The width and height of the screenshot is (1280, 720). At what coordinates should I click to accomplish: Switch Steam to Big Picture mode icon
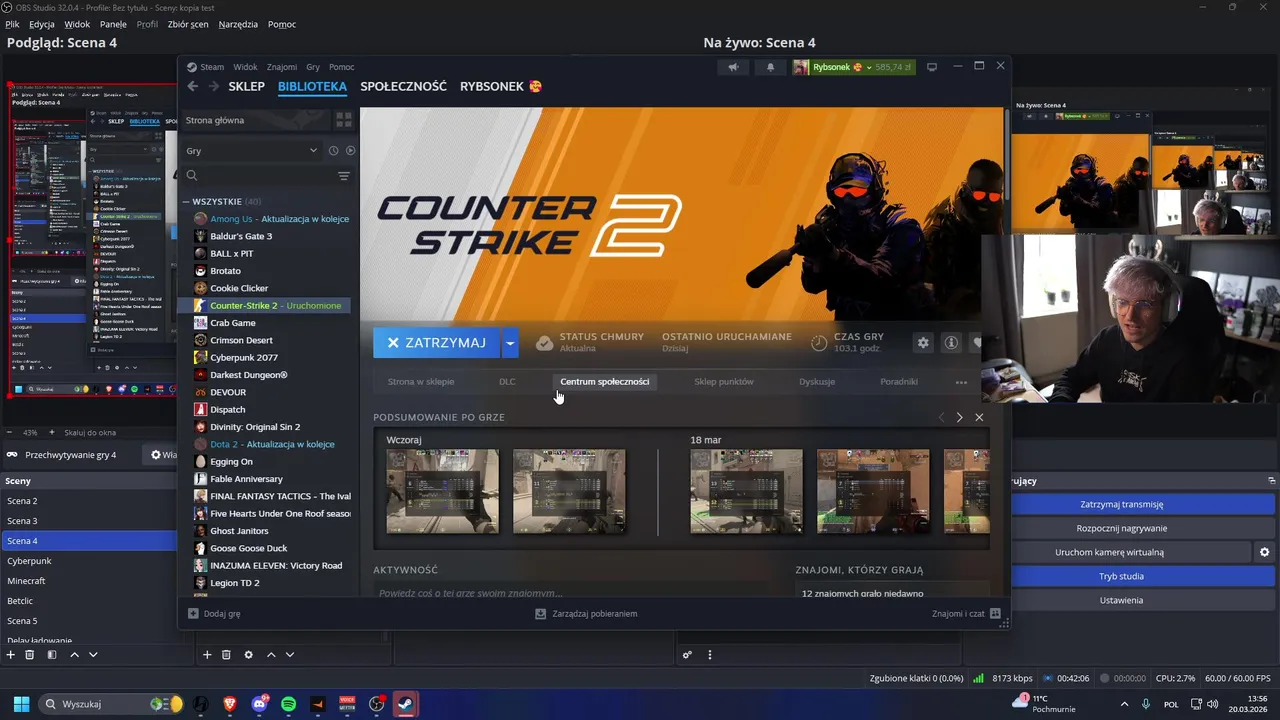[x=932, y=67]
